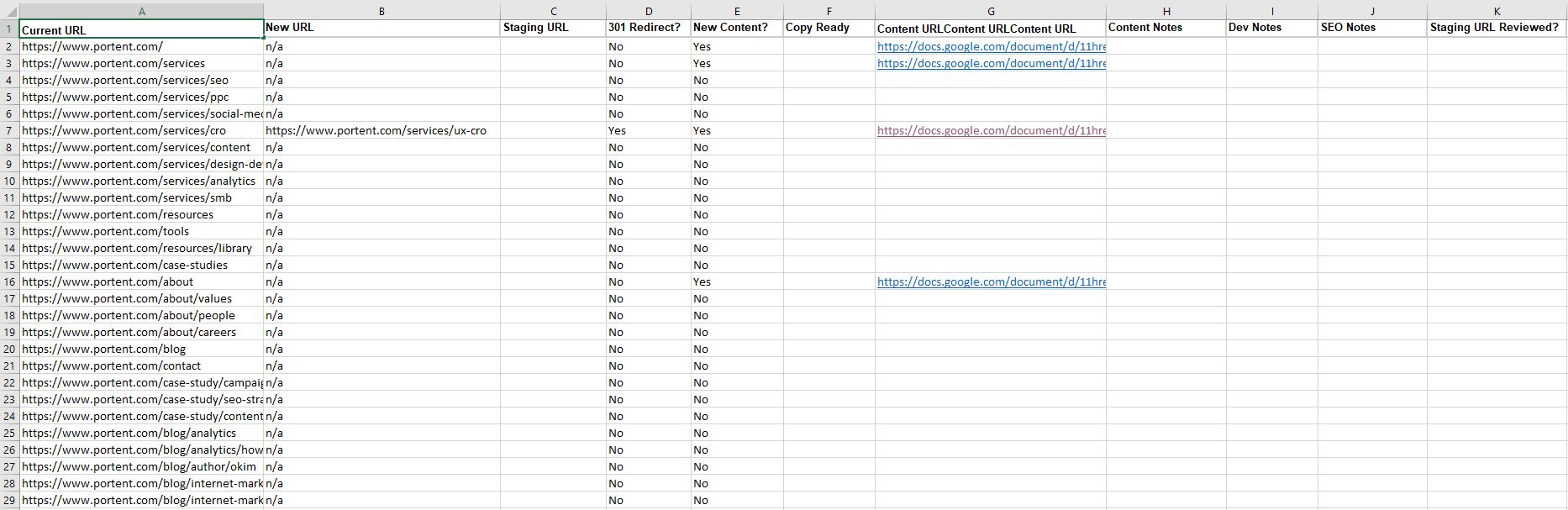Select cell https://www.portent.com/about/careers
Viewport: 1568px width, 510px height.
point(141,332)
